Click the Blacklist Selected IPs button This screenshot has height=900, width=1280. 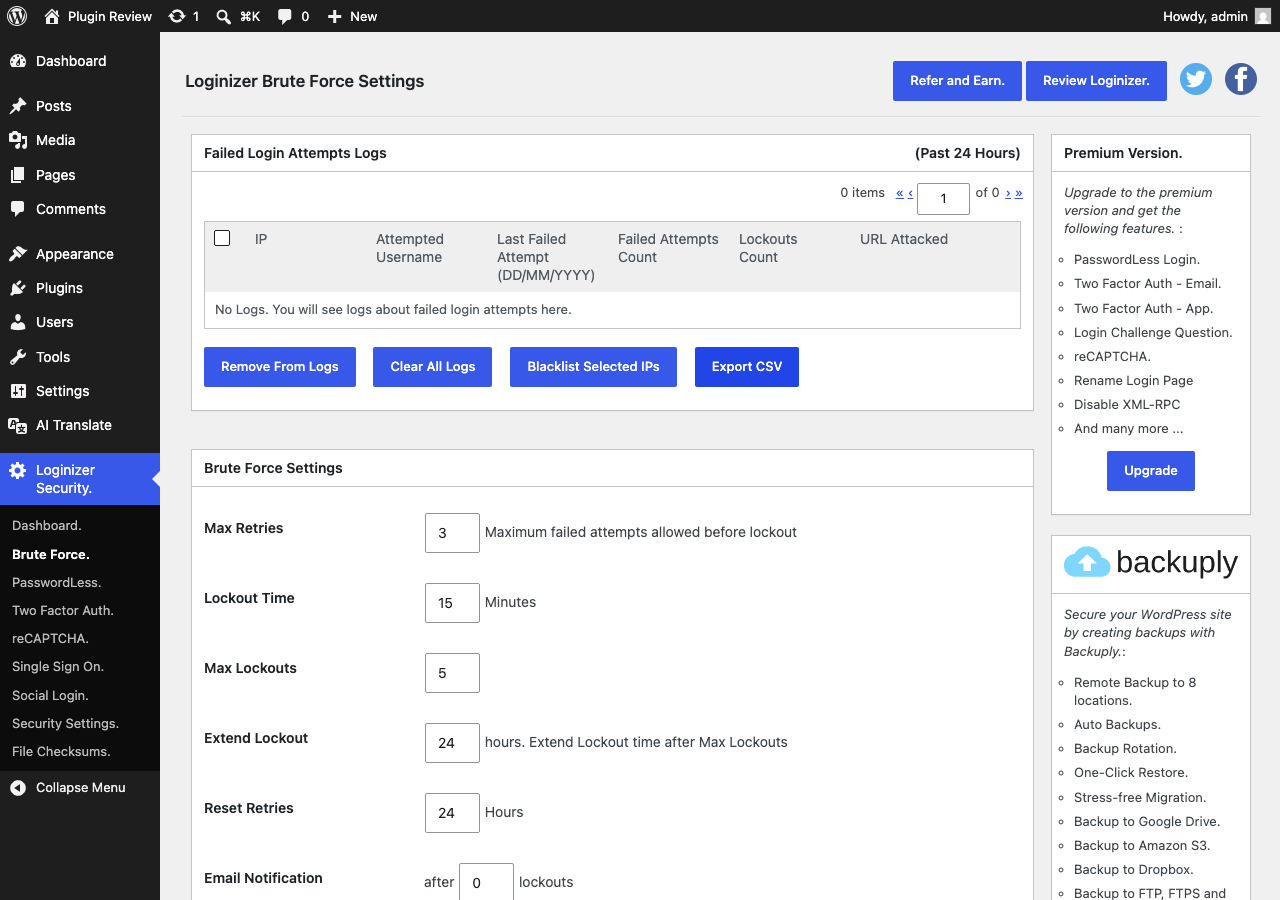[x=593, y=367]
